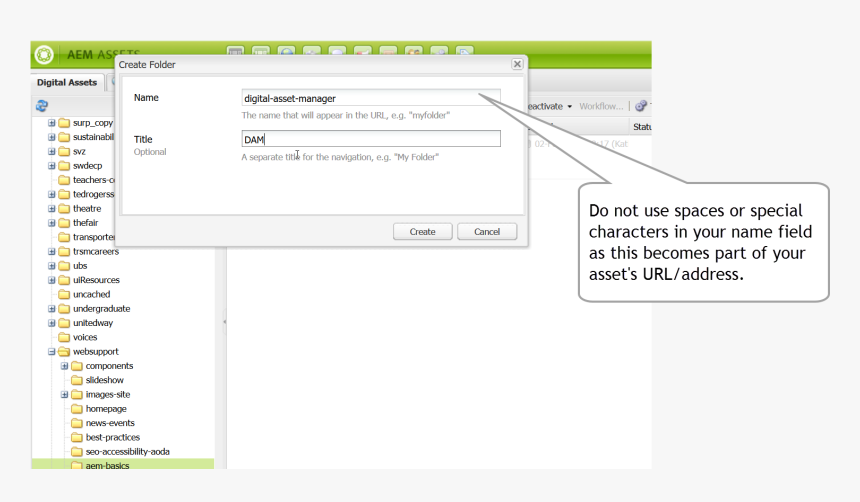Expand the components subfolder node
The height and width of the screenshot is (502, 860).
(x=64, y=365)
